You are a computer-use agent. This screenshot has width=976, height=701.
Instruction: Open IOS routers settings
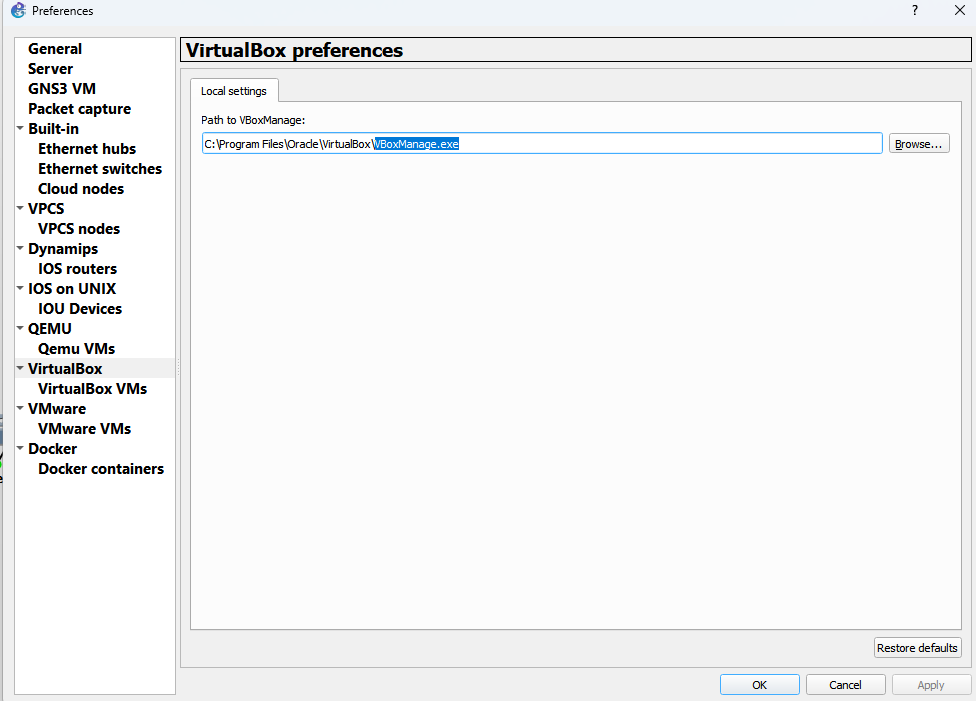[77, 268]
